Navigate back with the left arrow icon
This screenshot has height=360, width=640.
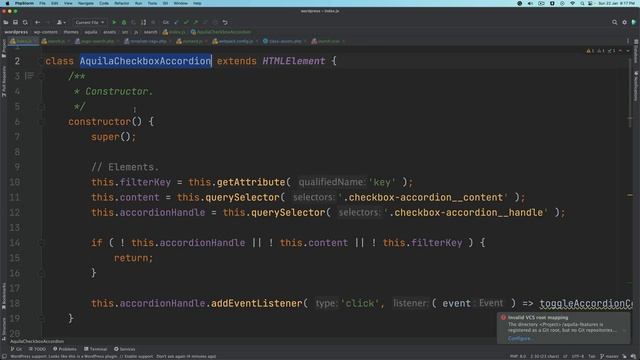37,22
